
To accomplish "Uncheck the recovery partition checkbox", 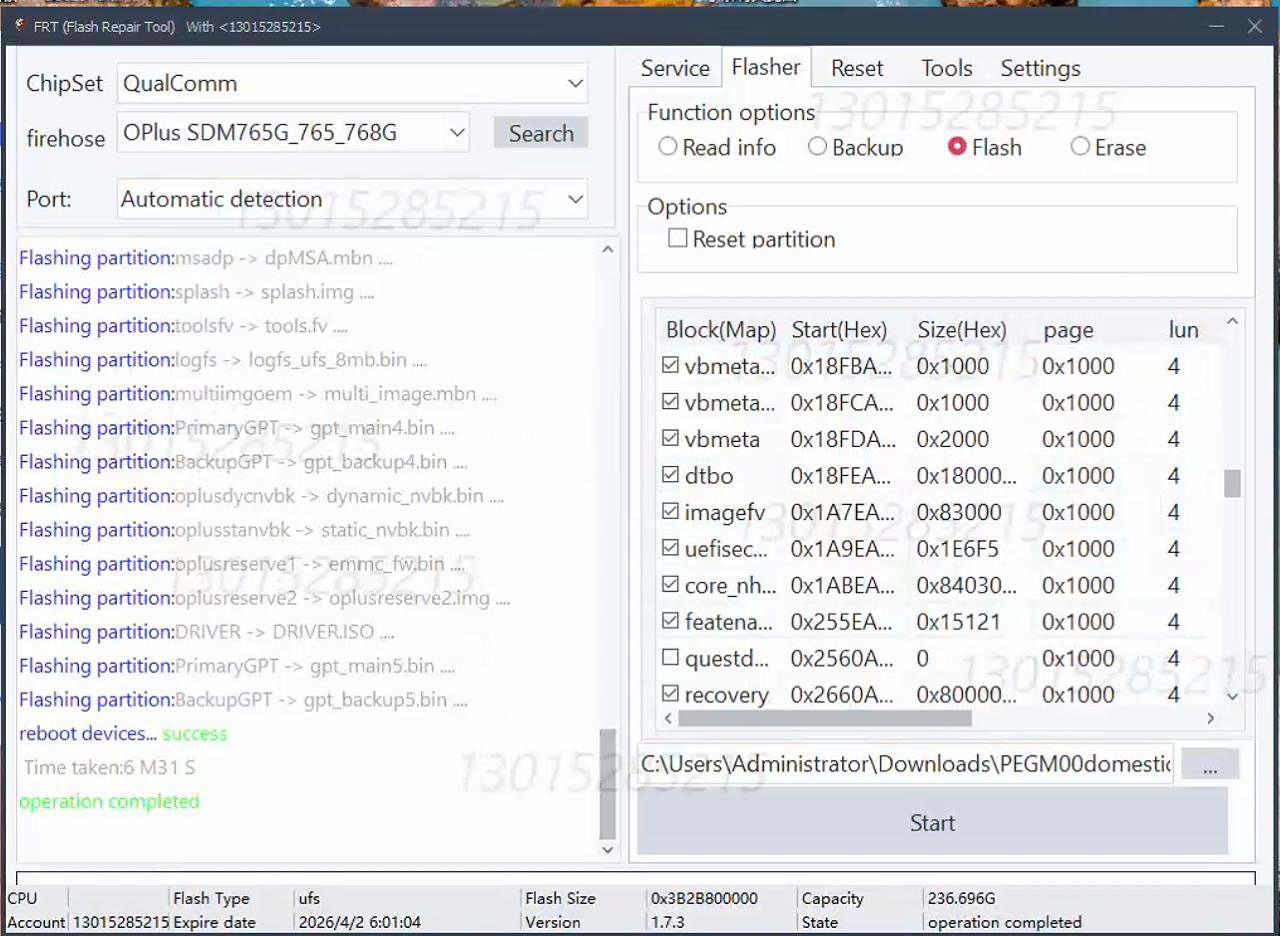I will 670,694.
